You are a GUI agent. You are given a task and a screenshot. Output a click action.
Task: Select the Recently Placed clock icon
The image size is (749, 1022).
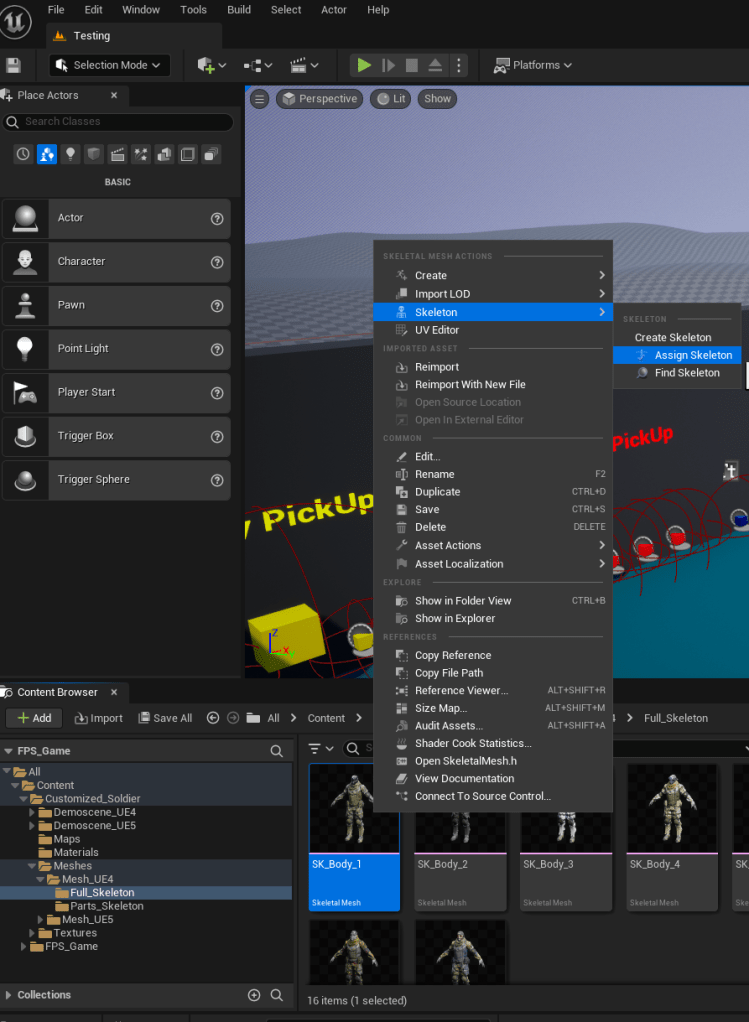[23, 154]
